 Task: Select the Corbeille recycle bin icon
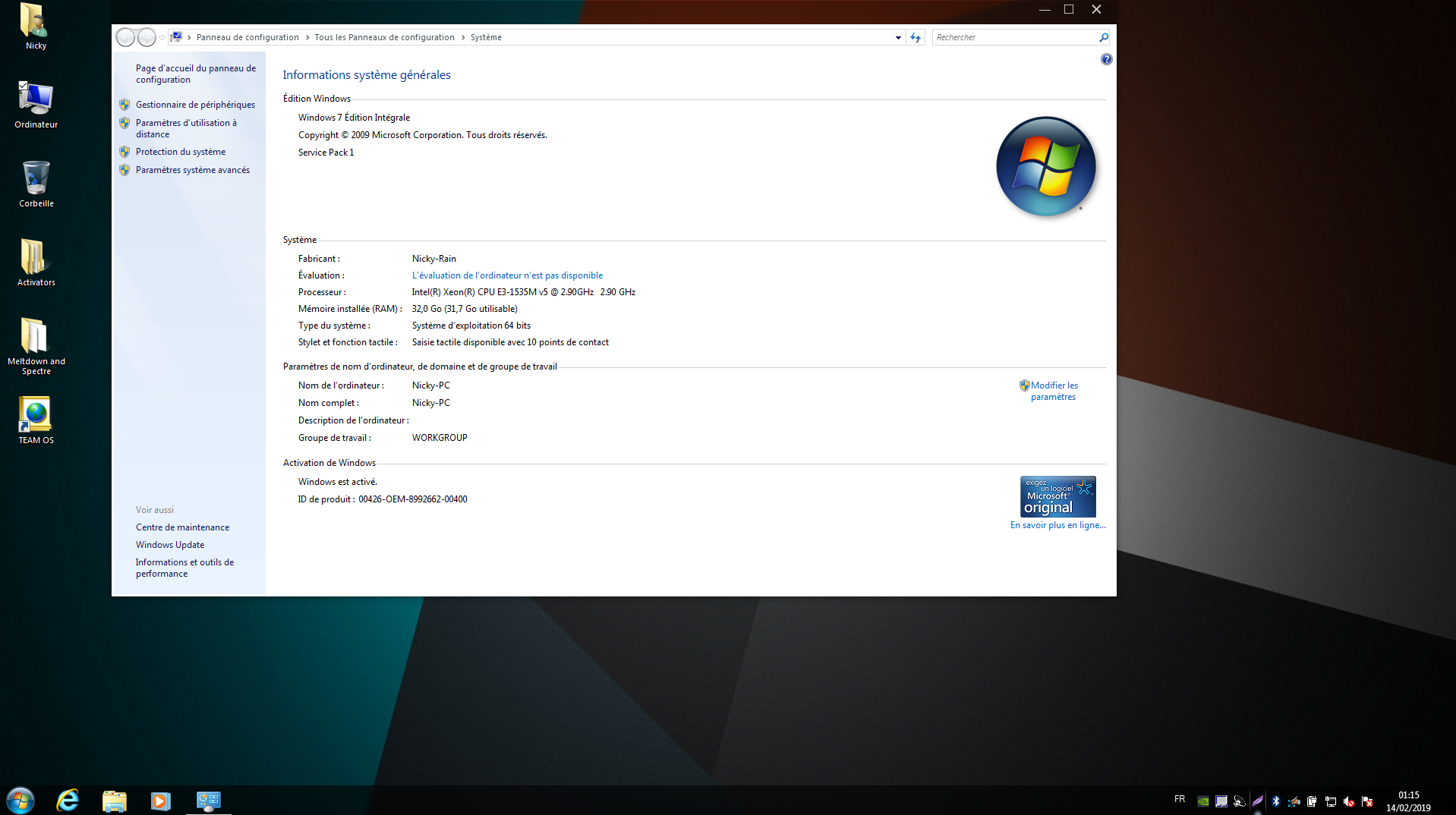coord(36,184)
